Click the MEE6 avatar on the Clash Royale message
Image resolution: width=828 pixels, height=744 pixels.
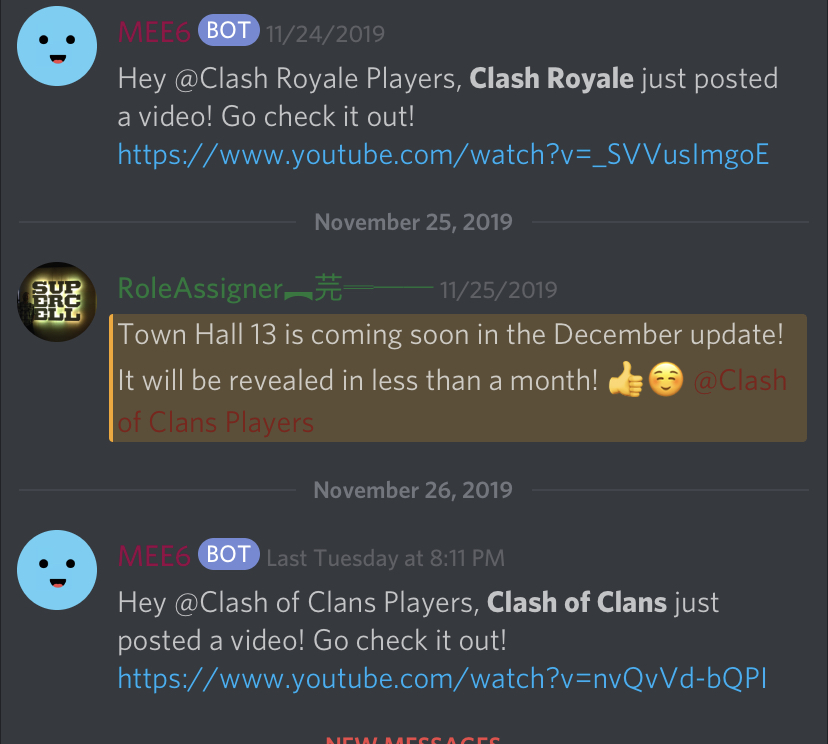click(x=57, y=46)
